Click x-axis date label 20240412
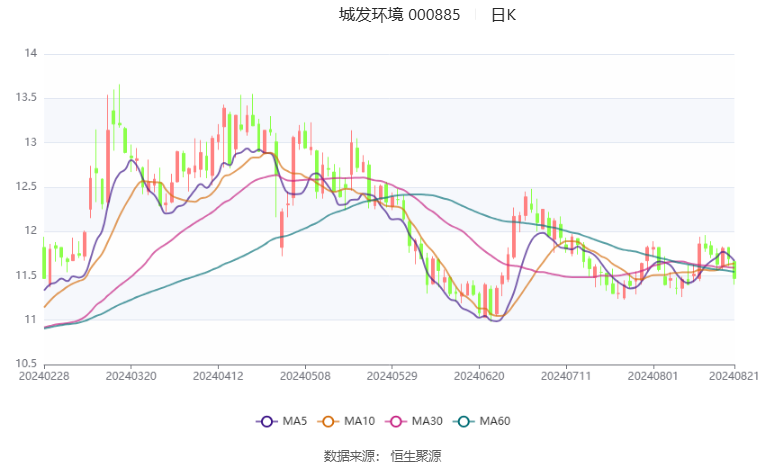This screenshot has width=765, height=465. pos(218,376)
